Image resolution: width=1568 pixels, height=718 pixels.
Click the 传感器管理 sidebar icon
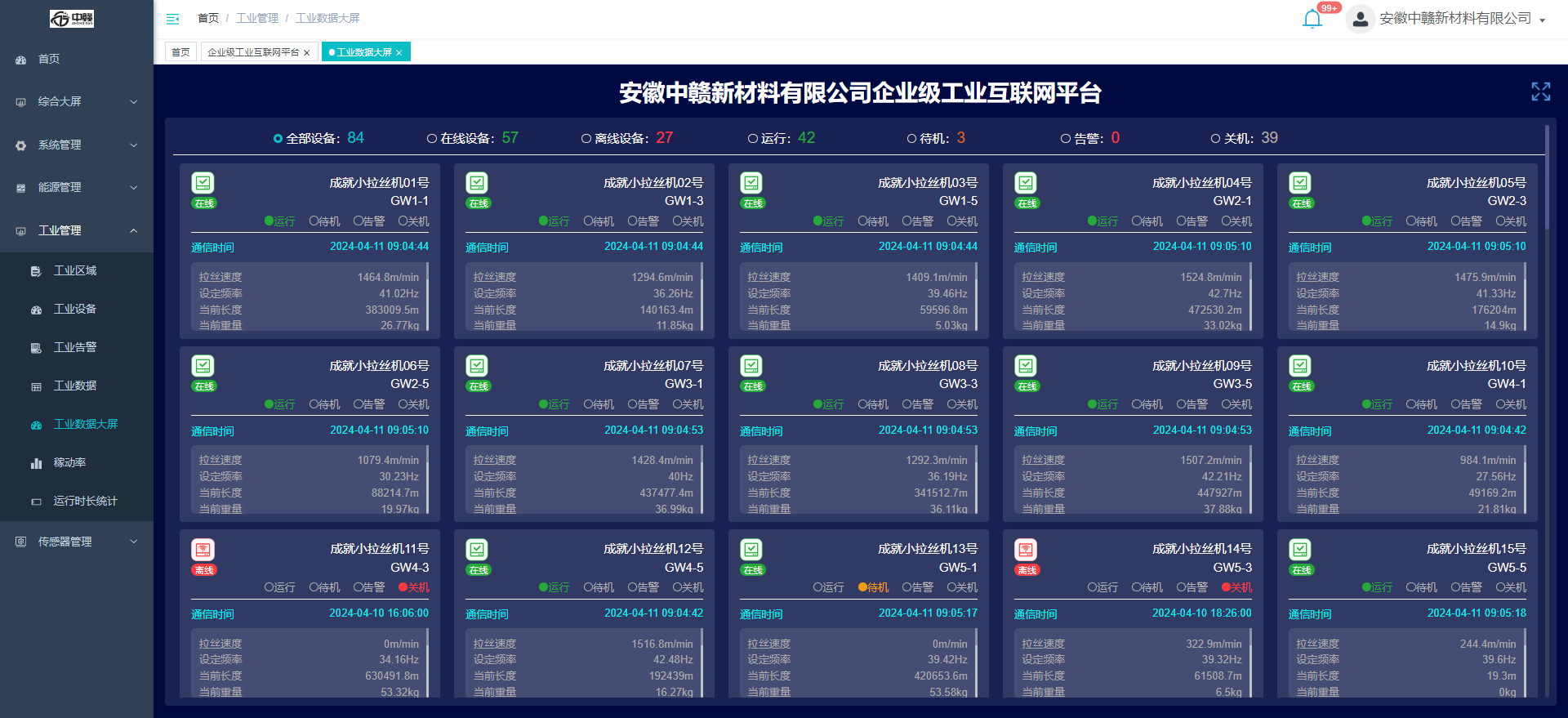pos(21,542)
